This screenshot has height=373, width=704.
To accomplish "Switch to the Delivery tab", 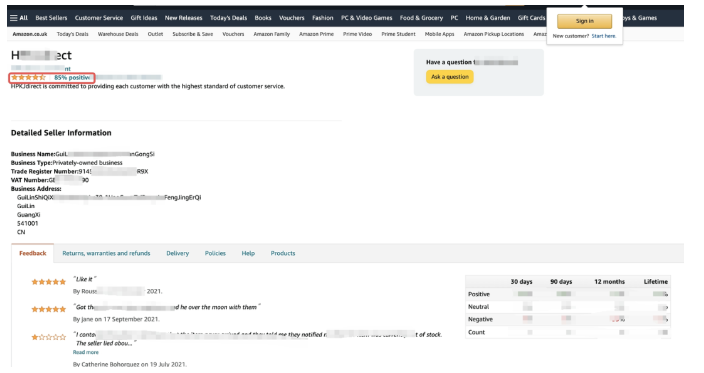I will tap(177, 254).
